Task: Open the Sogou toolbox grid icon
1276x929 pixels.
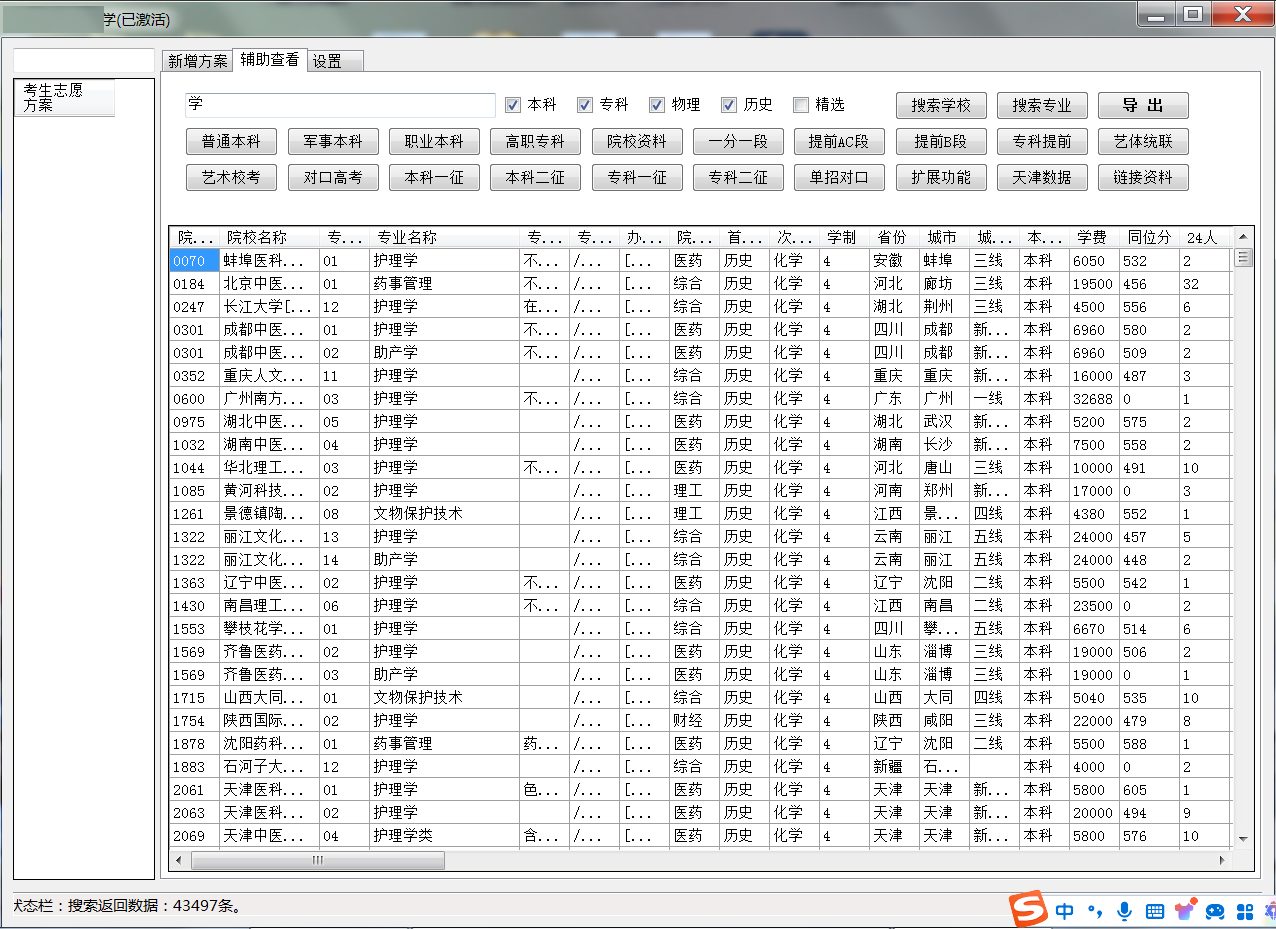Action: pyautogui.click(x=1245, y=911)
